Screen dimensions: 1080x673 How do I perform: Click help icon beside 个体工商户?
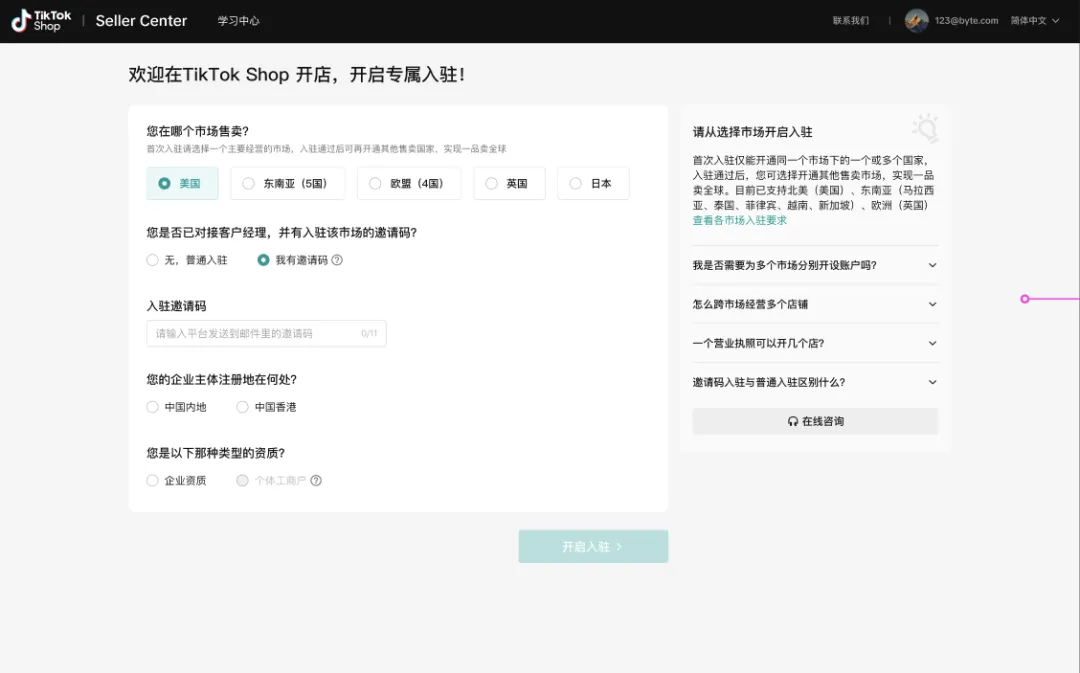click(315, 481)
